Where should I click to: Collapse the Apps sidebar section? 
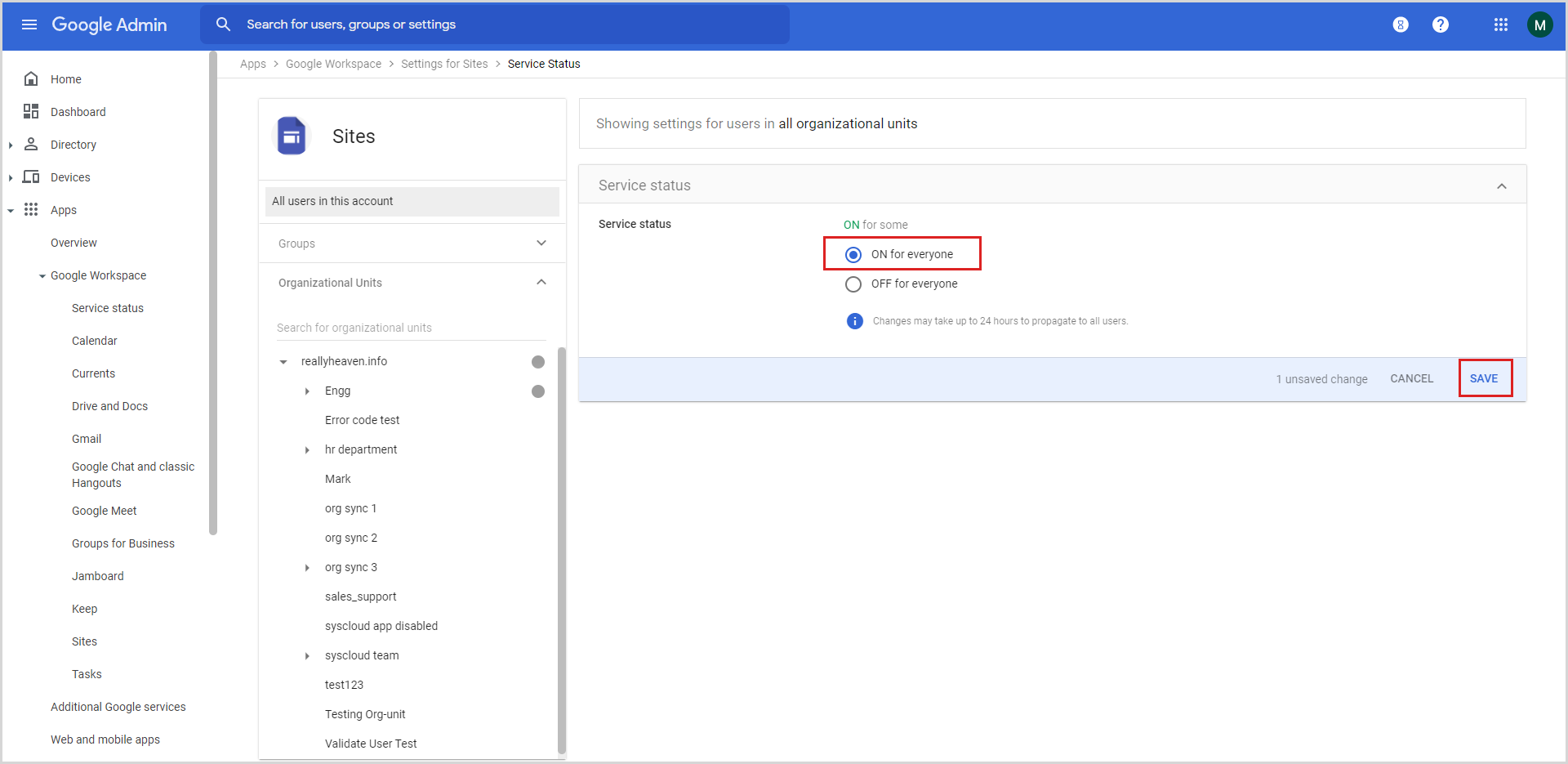pos(11,210)
